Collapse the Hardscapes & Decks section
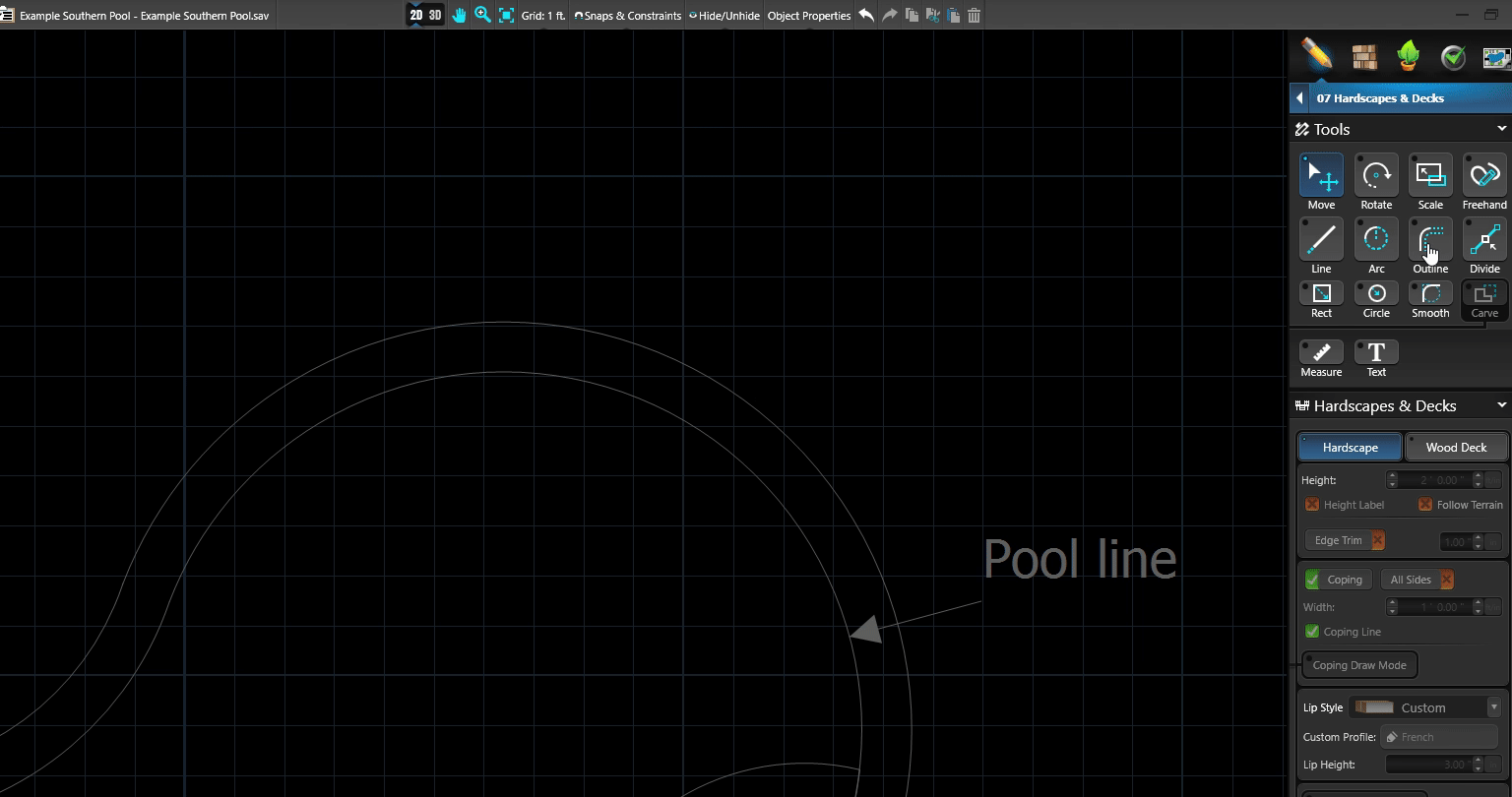The height and width of the screenshot is (797, 1512). (x=1500, y=404)
